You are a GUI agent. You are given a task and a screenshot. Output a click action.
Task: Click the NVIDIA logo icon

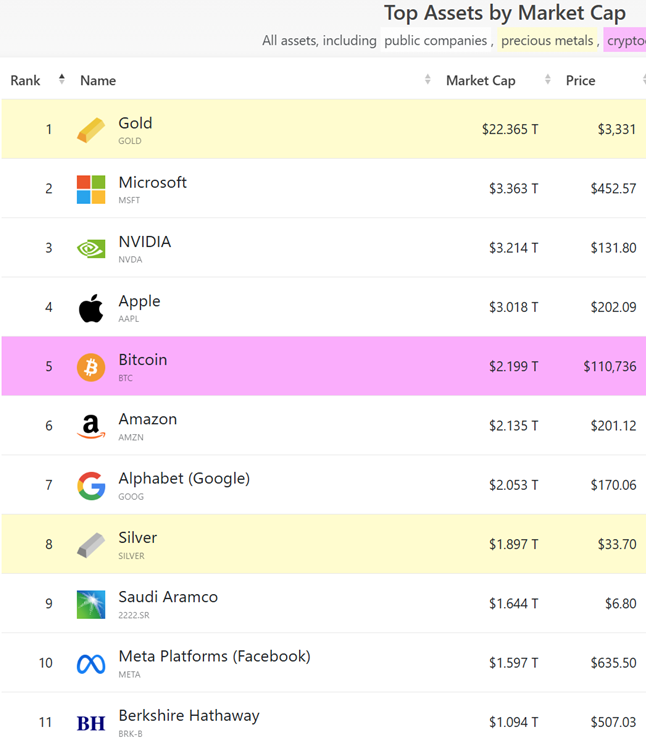point(91,249)
